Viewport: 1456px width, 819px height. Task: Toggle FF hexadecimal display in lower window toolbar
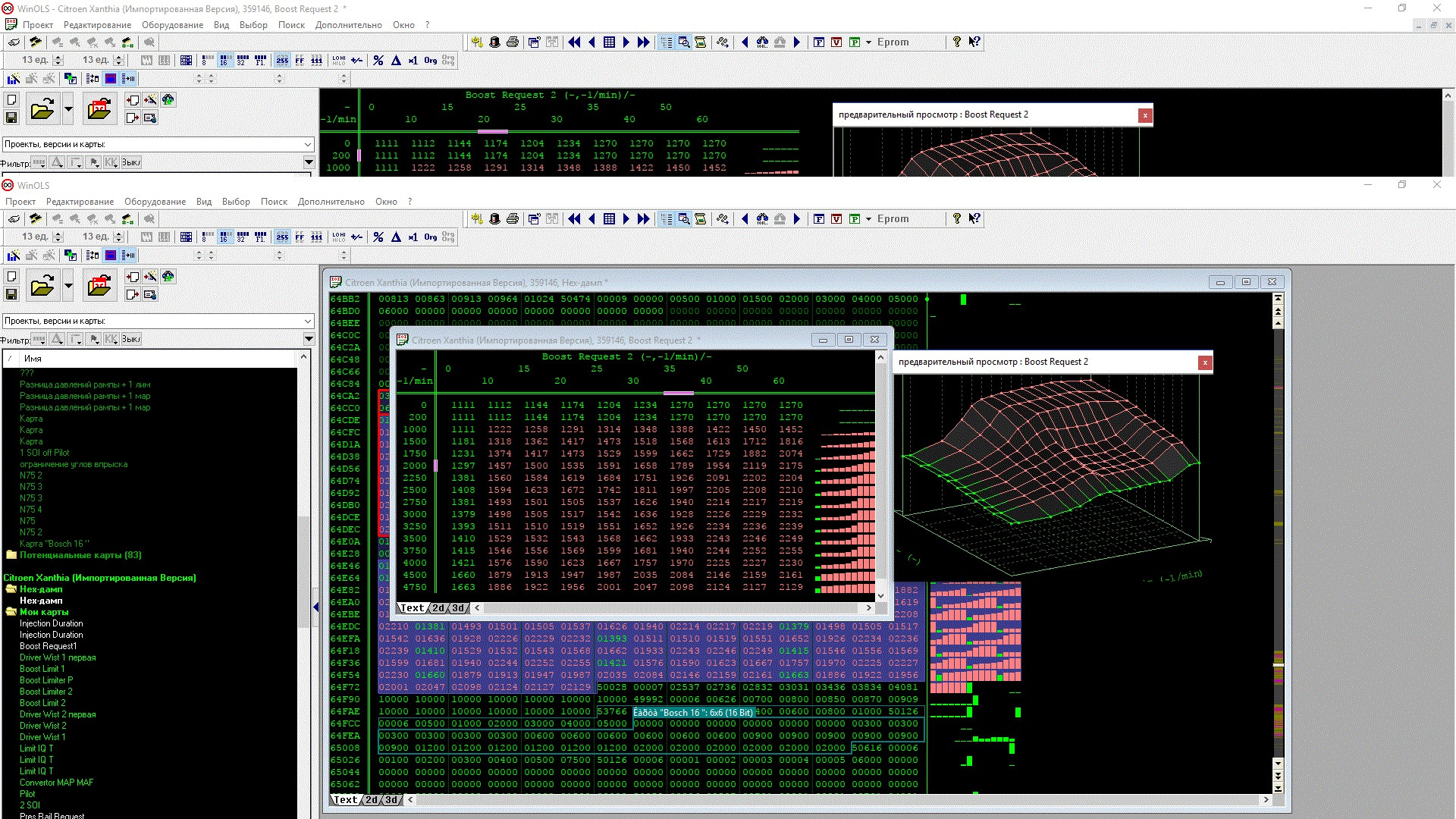tap(300, 237)
